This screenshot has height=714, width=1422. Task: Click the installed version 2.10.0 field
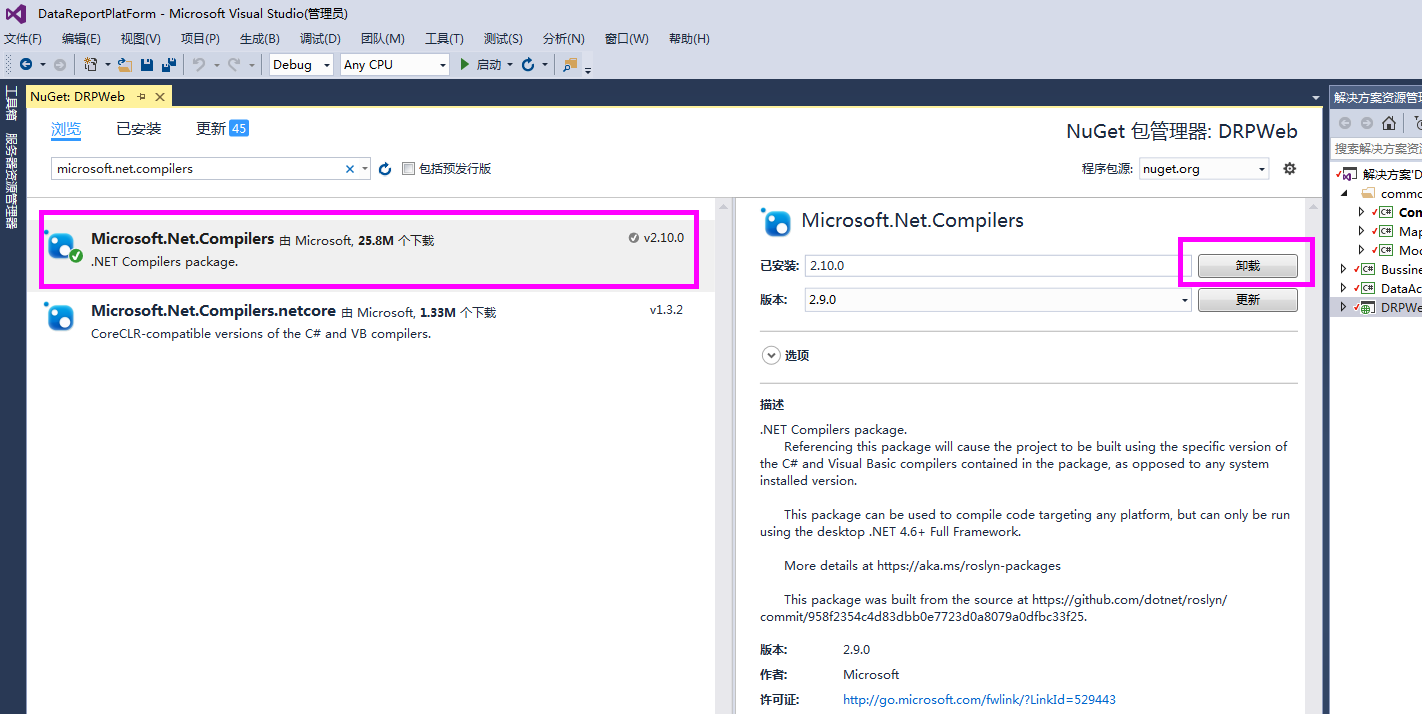pos(998,266)
